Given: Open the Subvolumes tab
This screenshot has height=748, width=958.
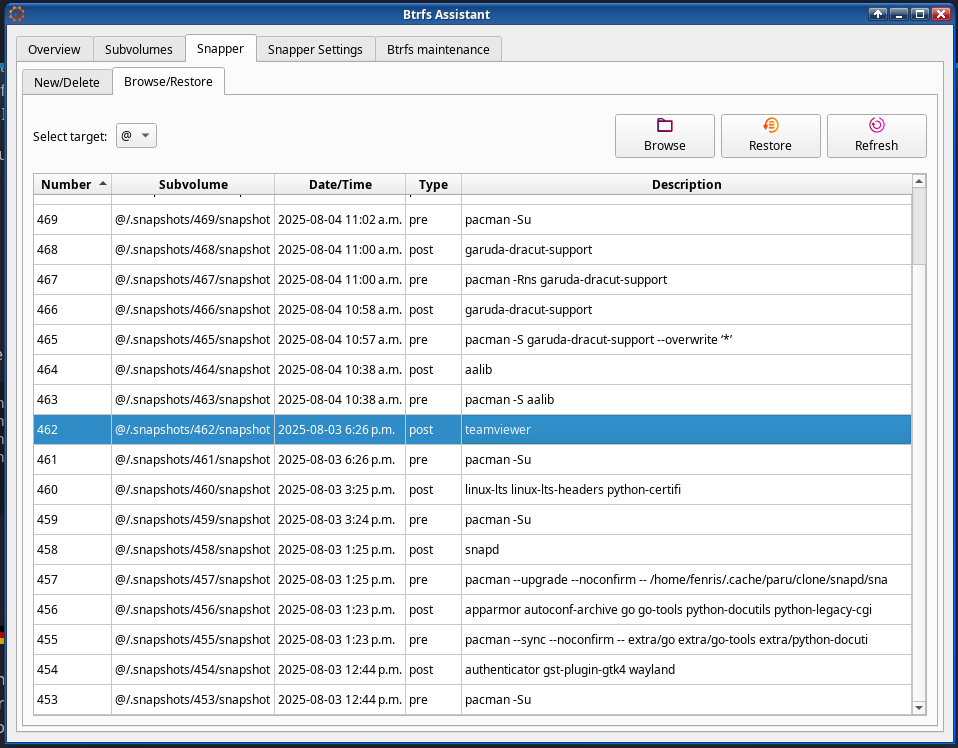Looking at the screenshot, I should 139,49.
